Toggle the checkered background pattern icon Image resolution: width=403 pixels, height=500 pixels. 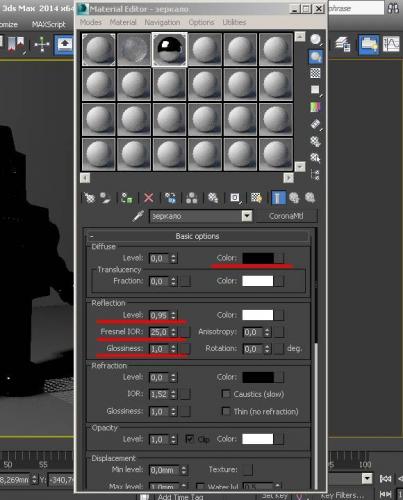315,73
